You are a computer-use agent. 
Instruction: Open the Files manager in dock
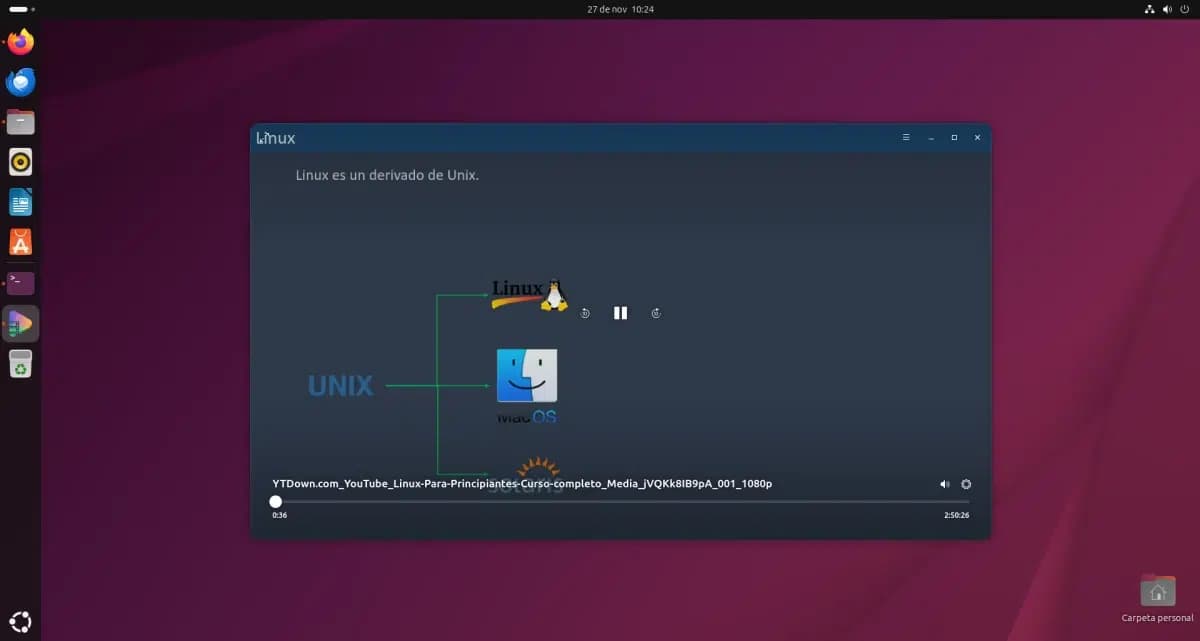click(20, 122)
